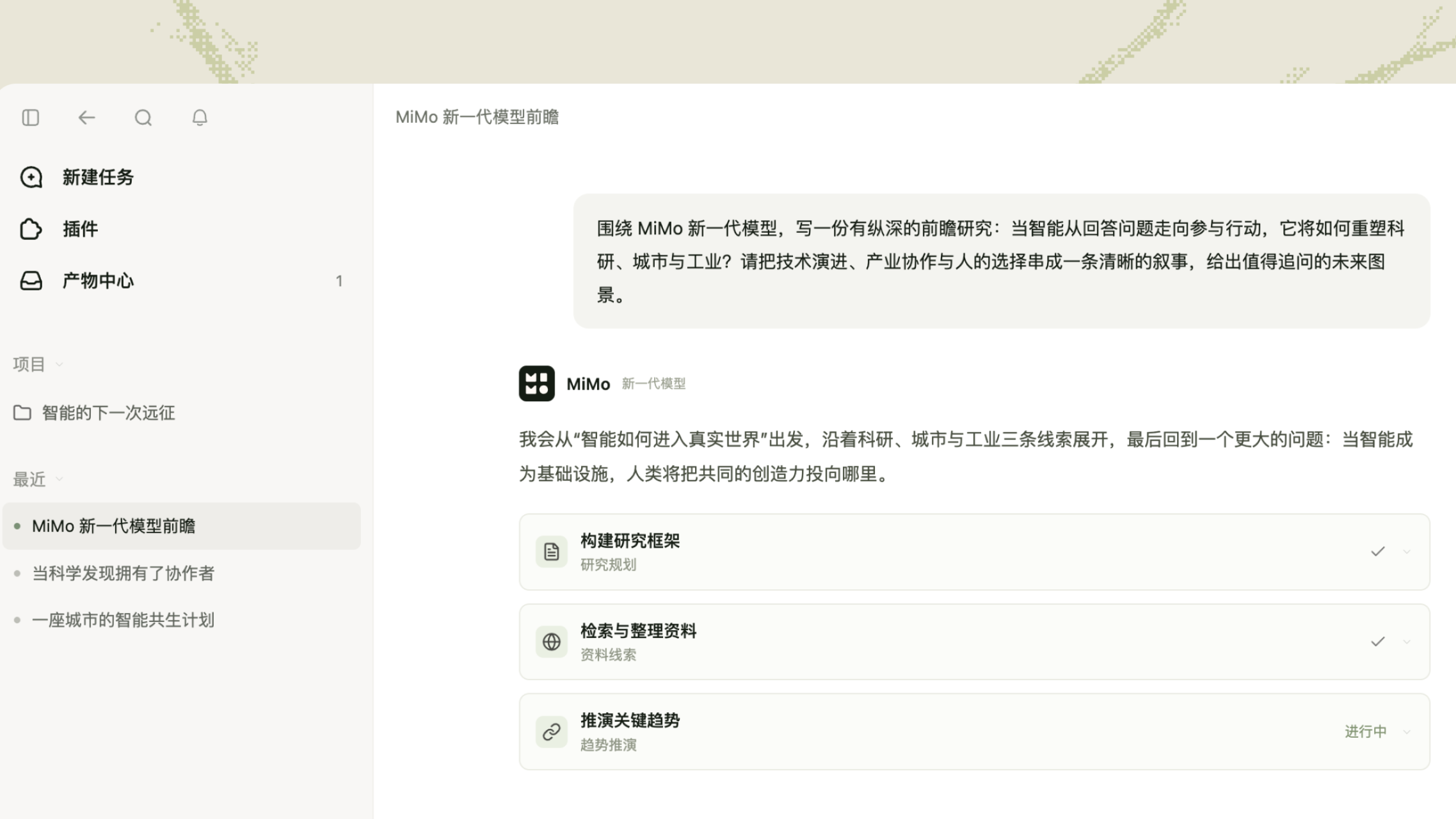
Task: Click the MiMo logo avatar
Action: [x=536, y=383]
